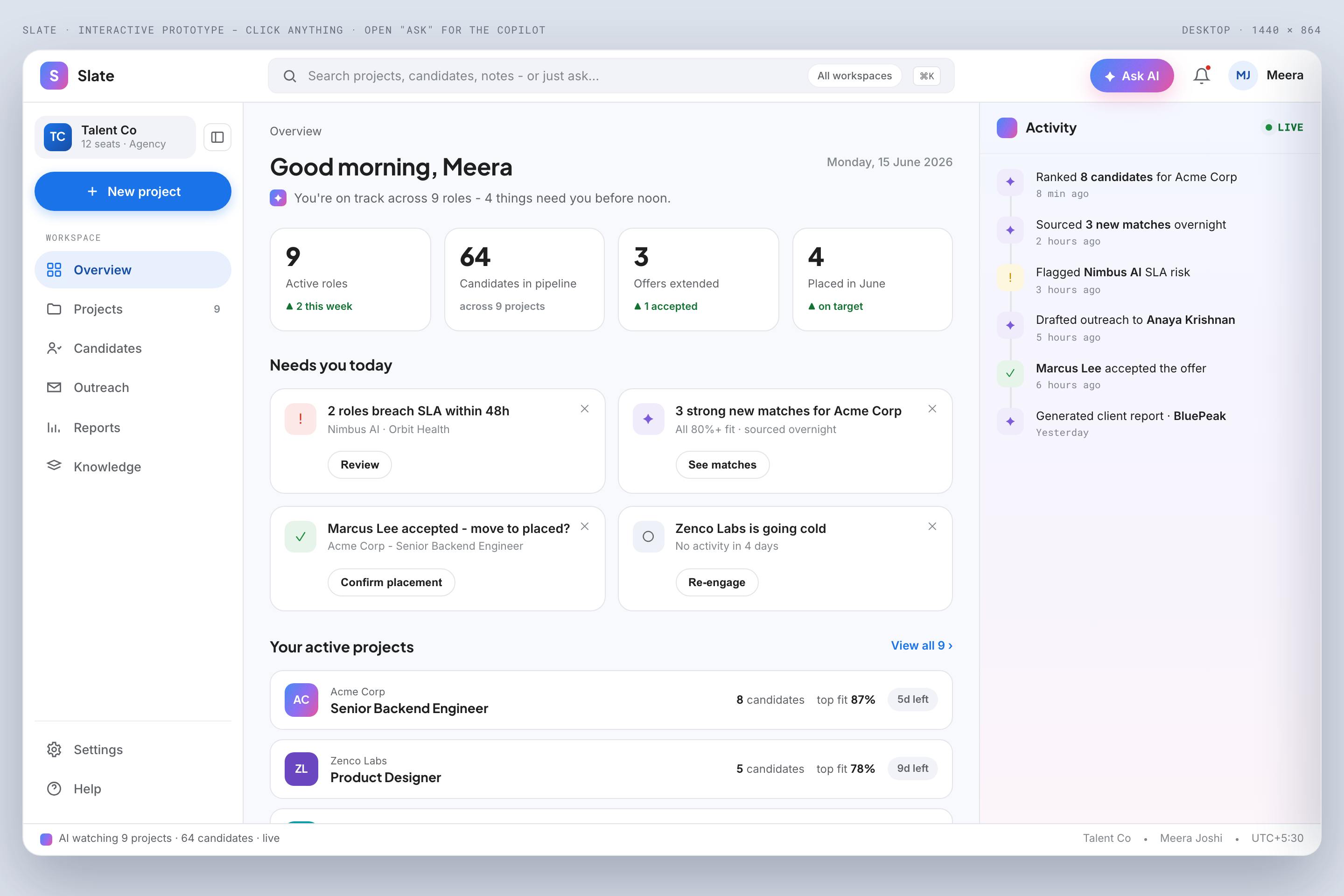Dismiss the 2 roles breach SLA card
Image resolution: width=1344 pixels, height=896 pixels.
click(x=585, y=409)
